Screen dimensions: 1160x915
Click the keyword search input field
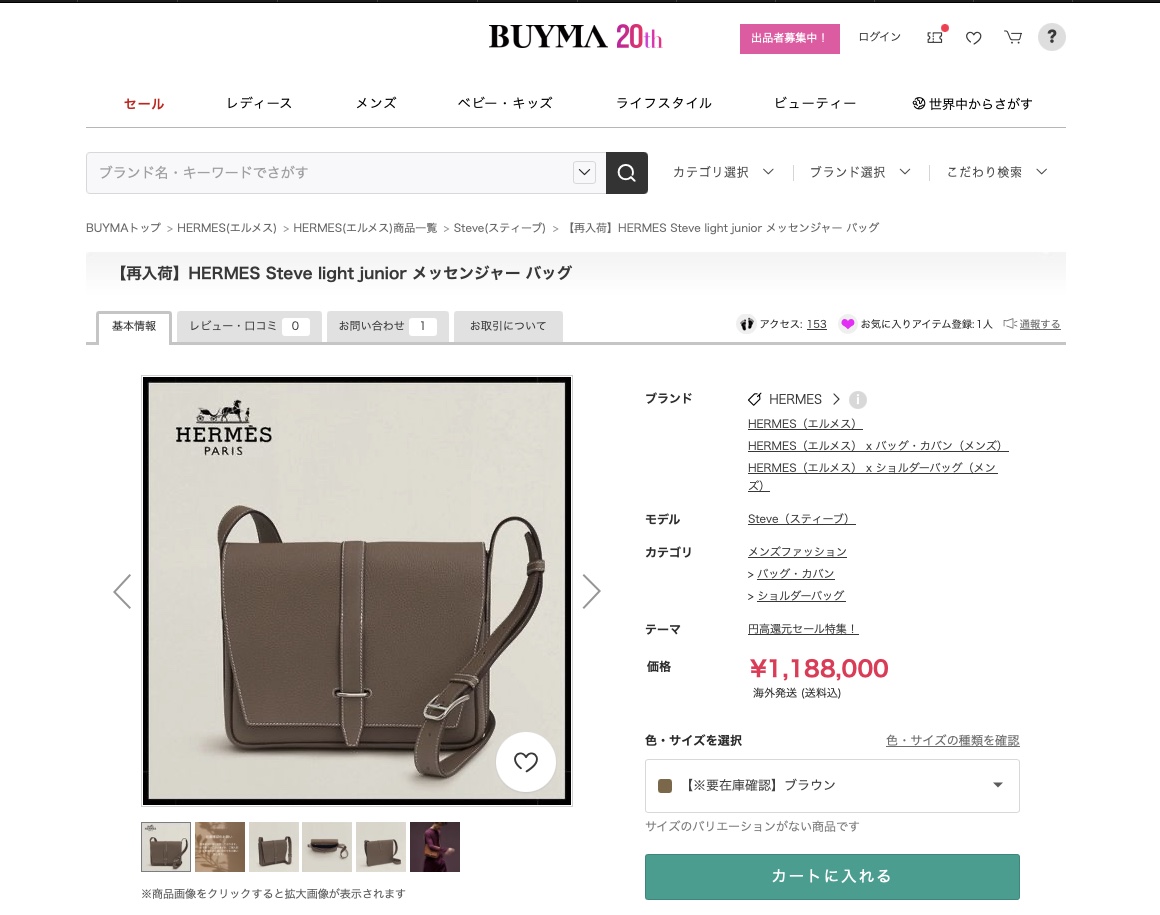click(x=329, y=172)
